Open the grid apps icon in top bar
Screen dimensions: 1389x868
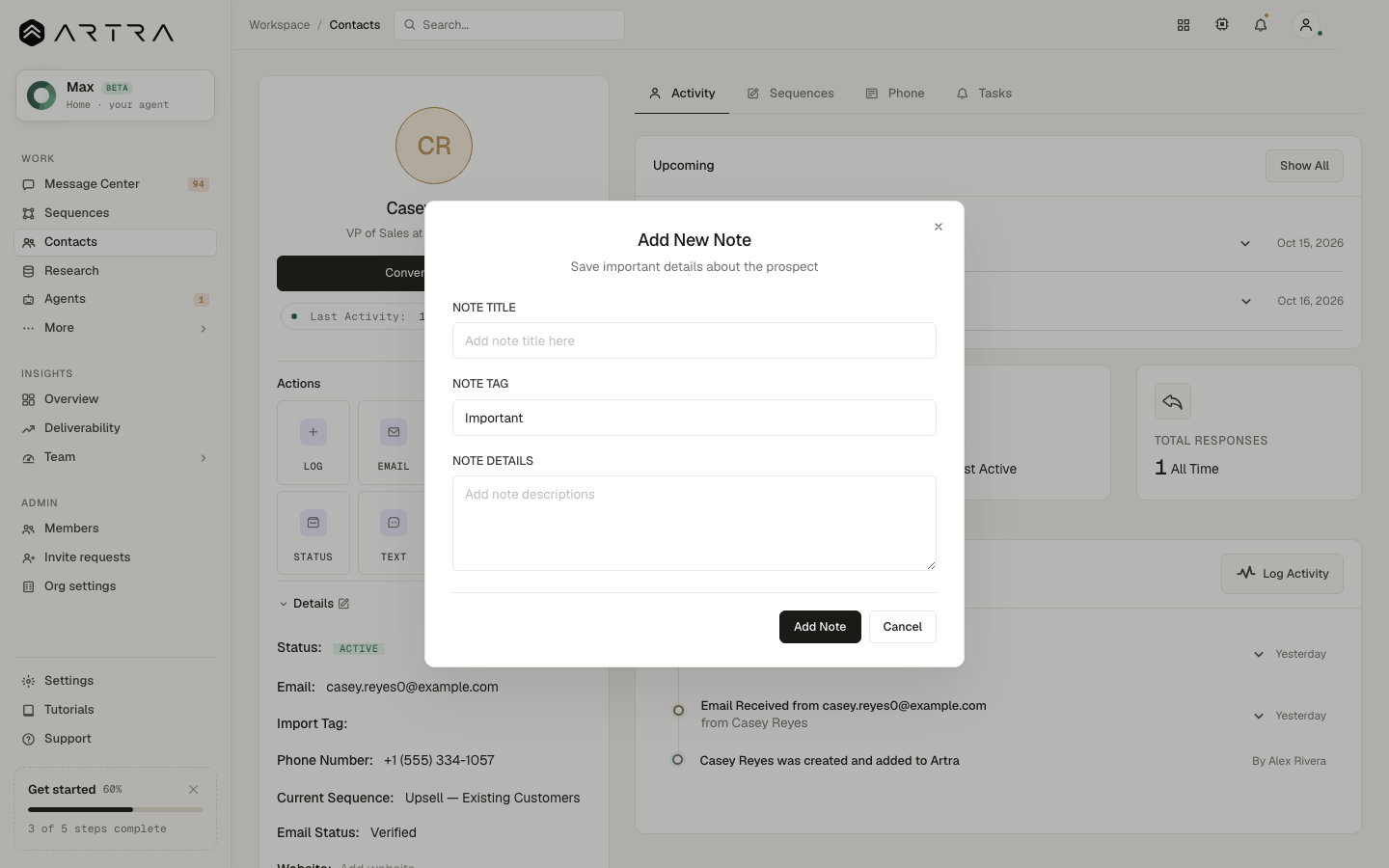click(1184, 25)
